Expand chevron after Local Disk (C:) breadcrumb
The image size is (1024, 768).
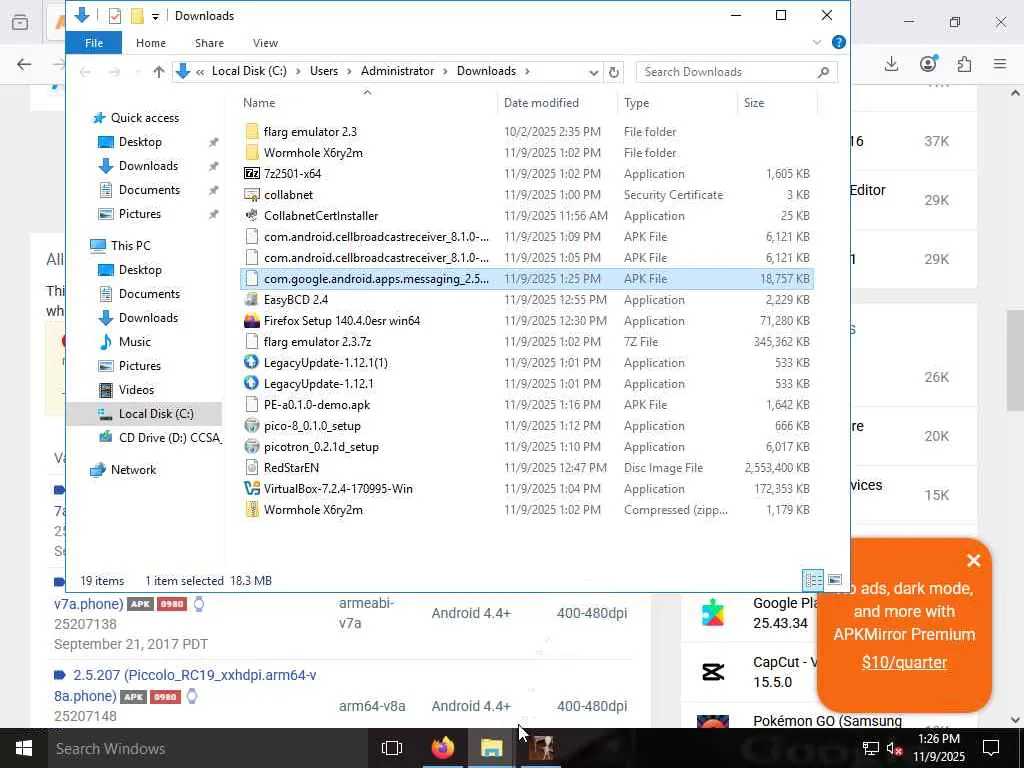pos(298,71)
